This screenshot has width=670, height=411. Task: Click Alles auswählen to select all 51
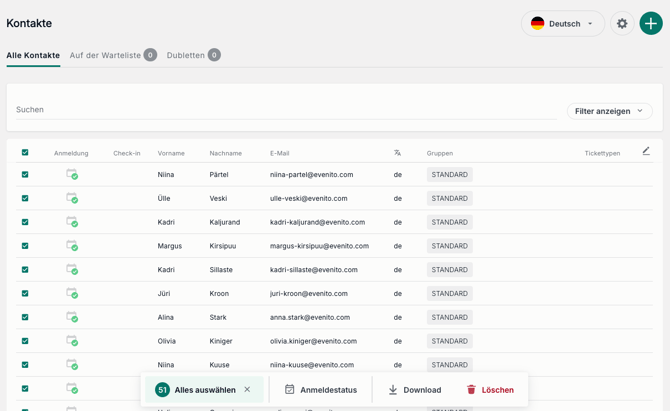tap(204, 390)
